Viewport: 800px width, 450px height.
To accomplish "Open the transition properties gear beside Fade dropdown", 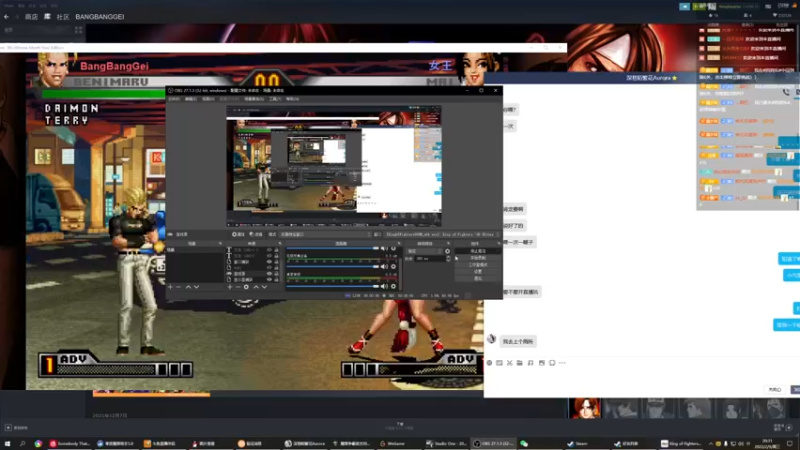I will coord(447,251).
